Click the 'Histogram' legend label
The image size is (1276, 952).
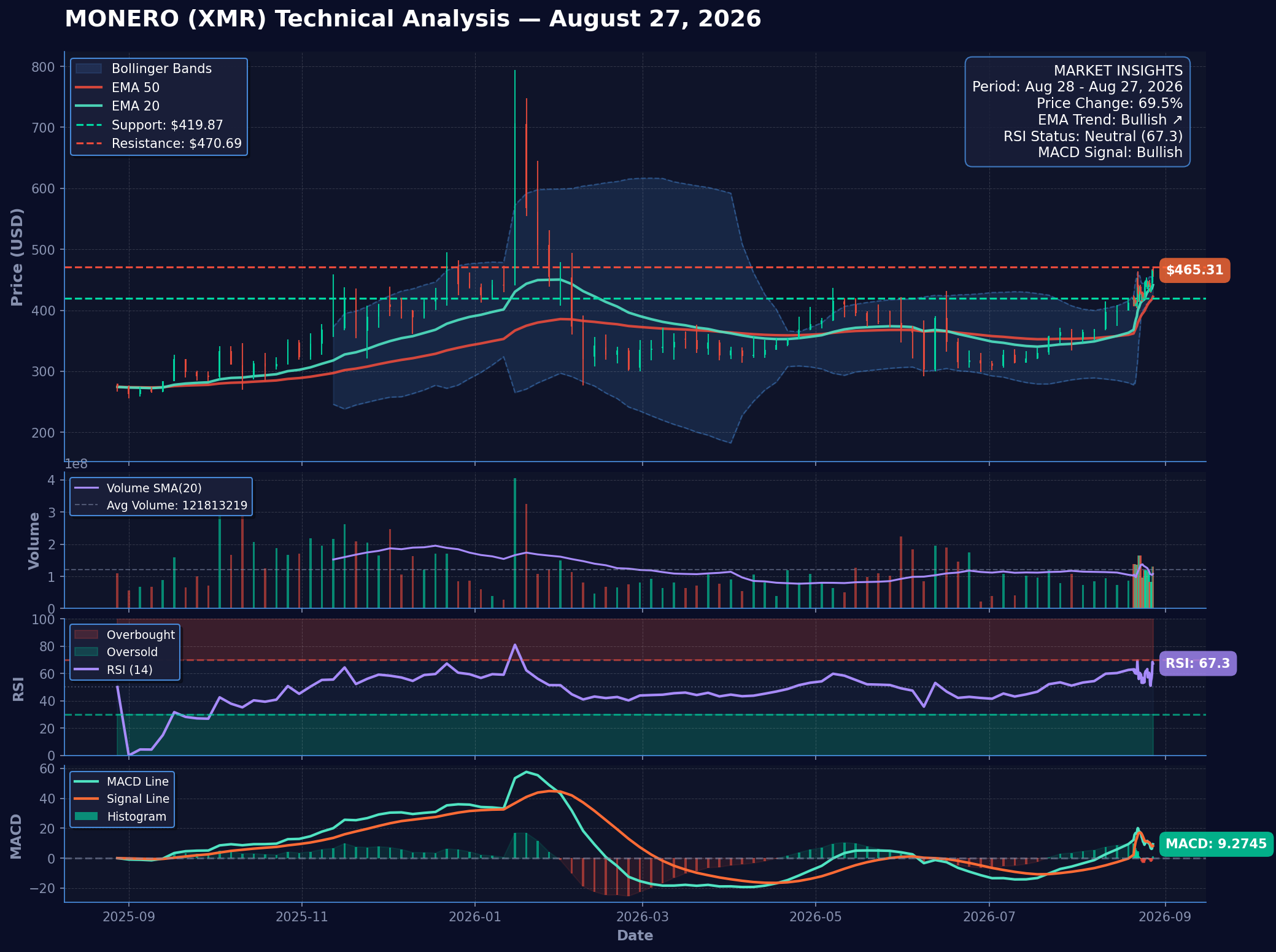(x=136, y=816)
